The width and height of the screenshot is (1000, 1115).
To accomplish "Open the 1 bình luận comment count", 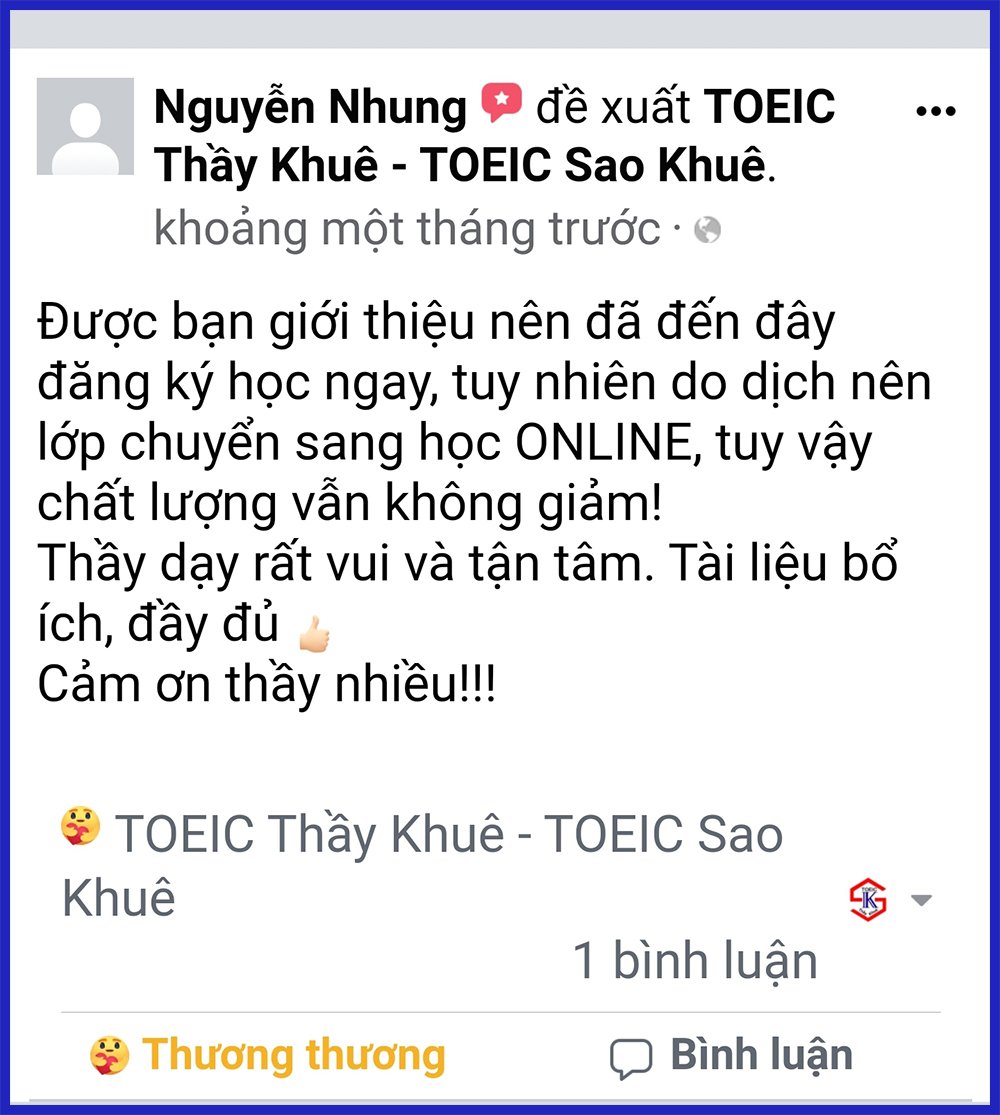I will coord(695,960).
